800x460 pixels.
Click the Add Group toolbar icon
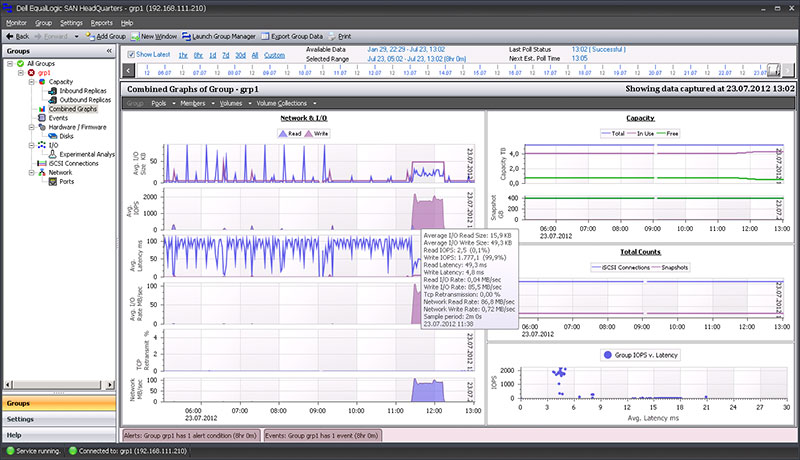click(90, 36)
